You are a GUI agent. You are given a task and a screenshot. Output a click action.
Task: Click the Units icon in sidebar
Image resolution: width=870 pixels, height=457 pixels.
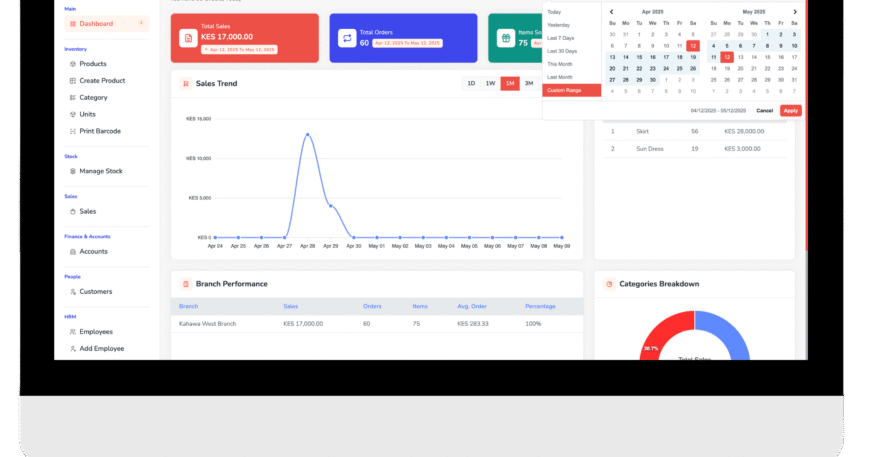click(x=73, y=114)
